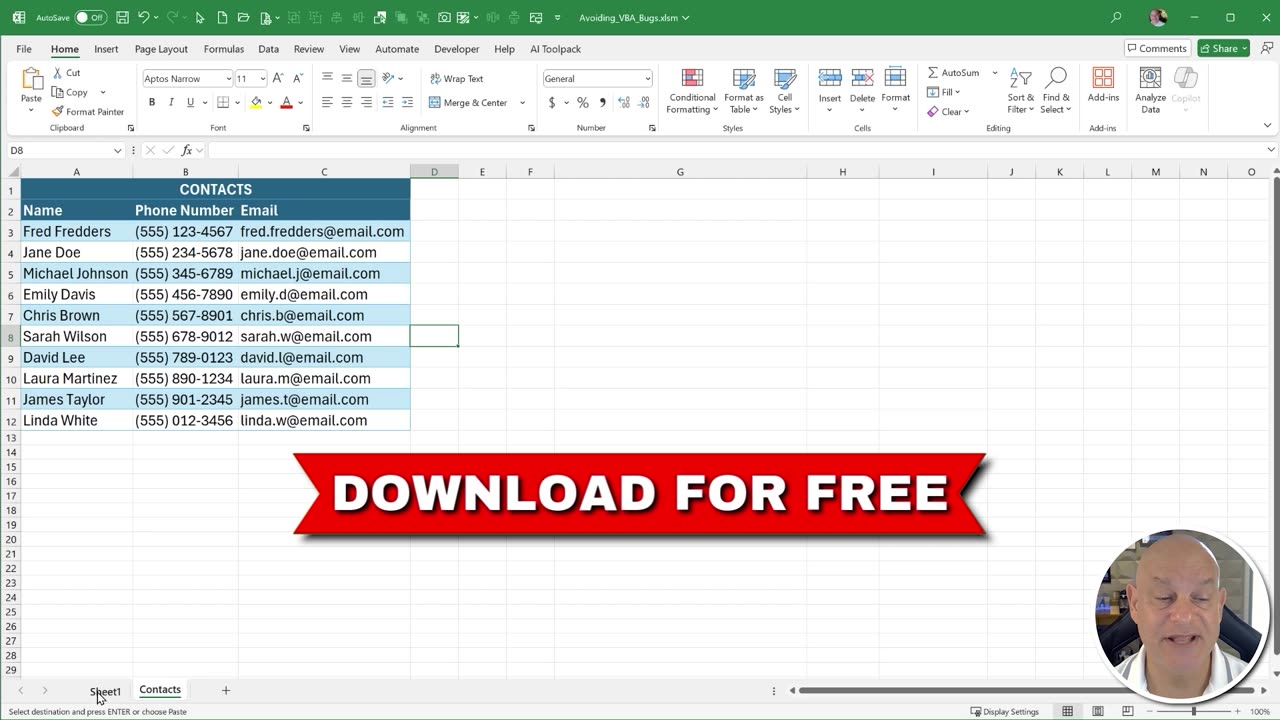Open the Sort & Filter dropdown

1021,91
